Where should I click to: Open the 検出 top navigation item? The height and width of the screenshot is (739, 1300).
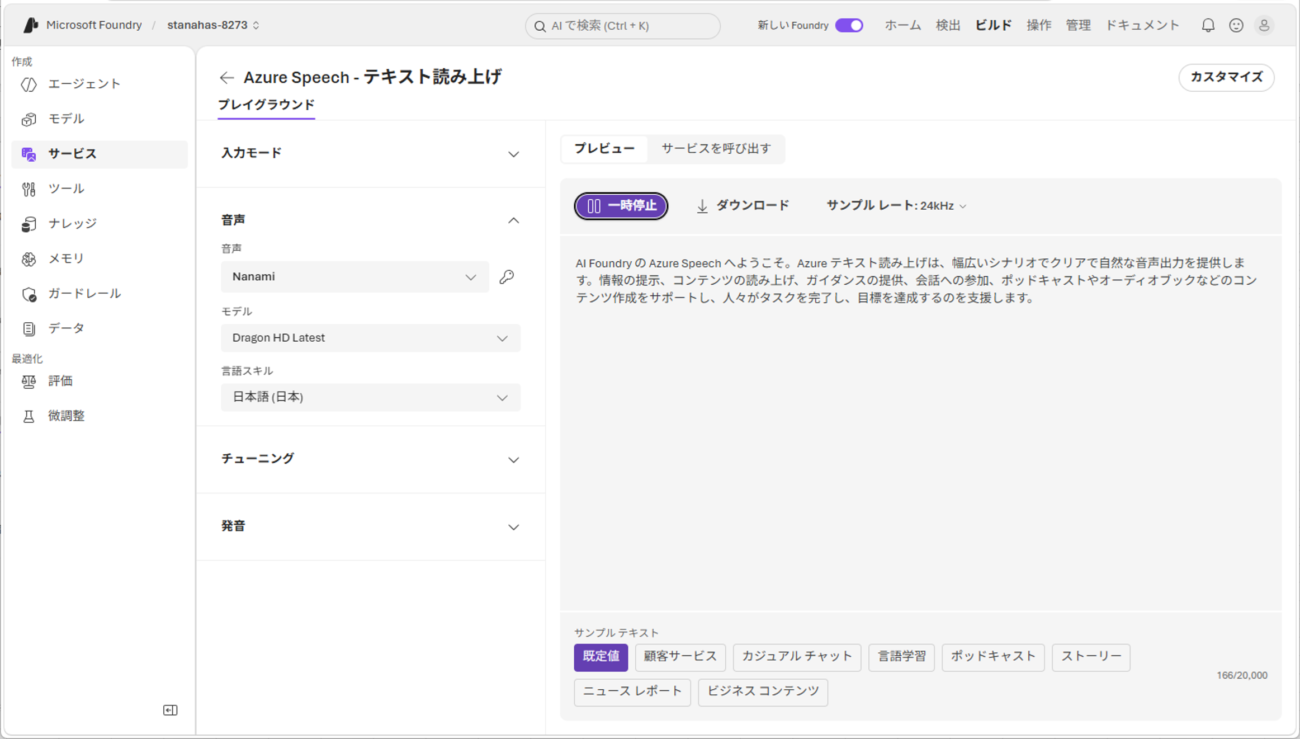[x=948, y=25]
